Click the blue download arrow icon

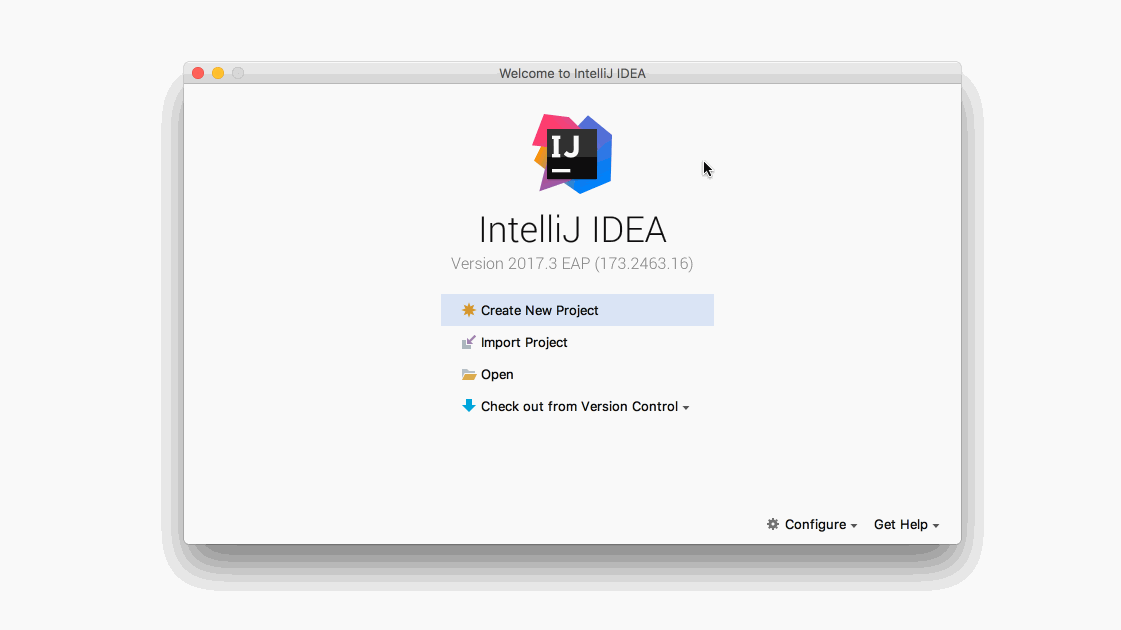pyautogui.click(x=468, y=406)
